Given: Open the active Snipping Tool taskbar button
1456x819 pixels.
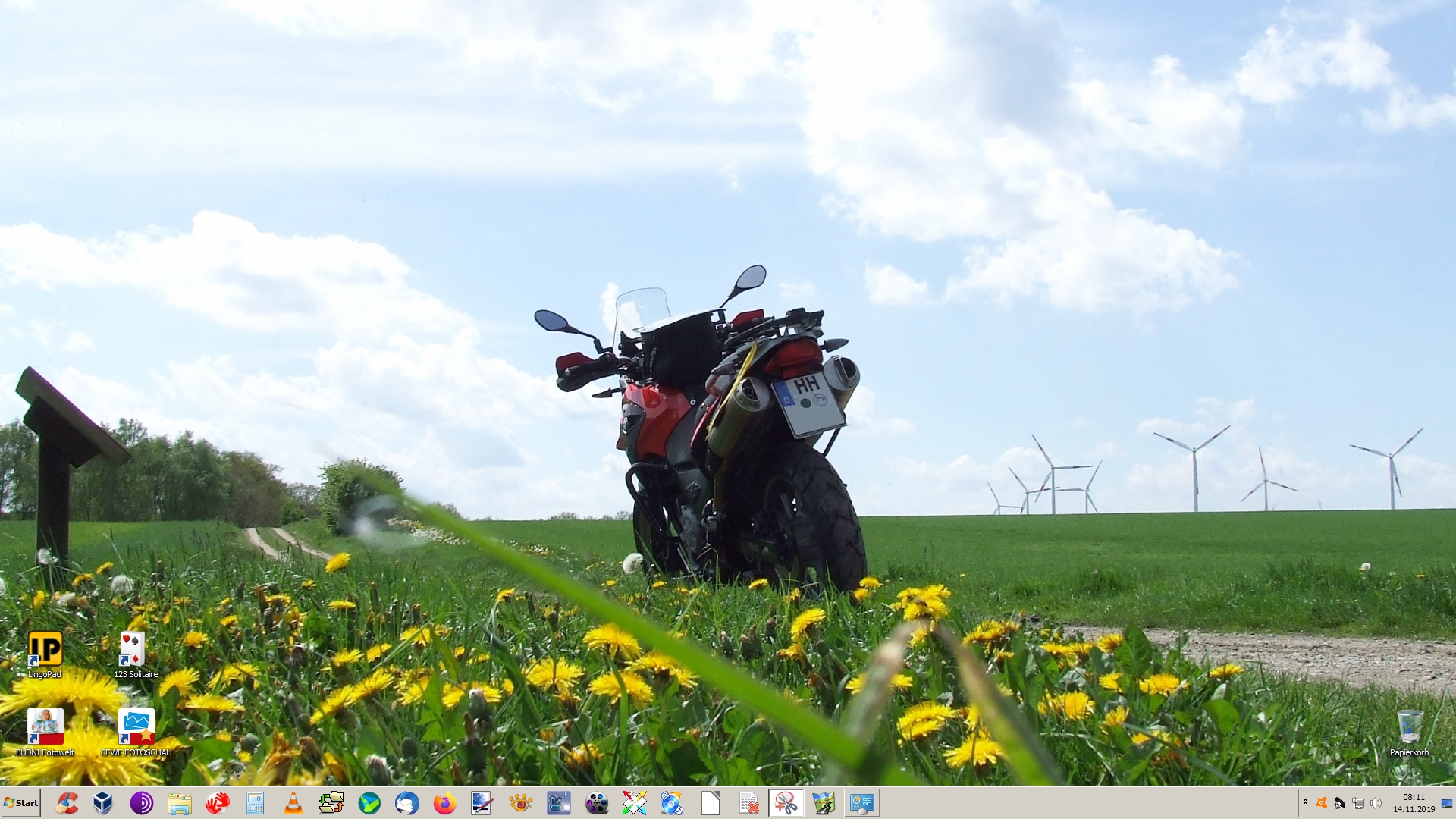Looking at the screenshot, I should (x=786, y=803).
